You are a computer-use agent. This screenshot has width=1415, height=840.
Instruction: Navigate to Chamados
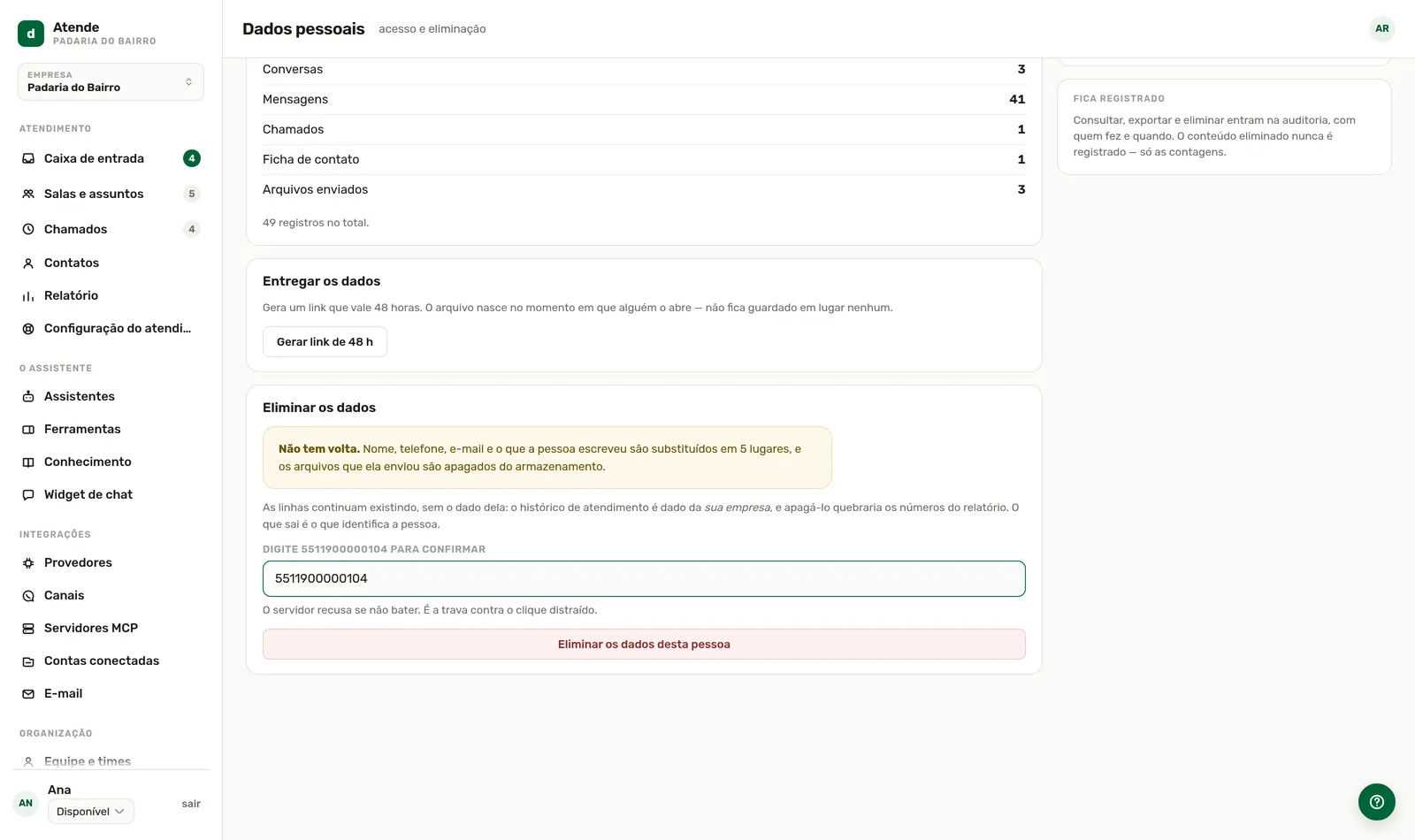111,229
